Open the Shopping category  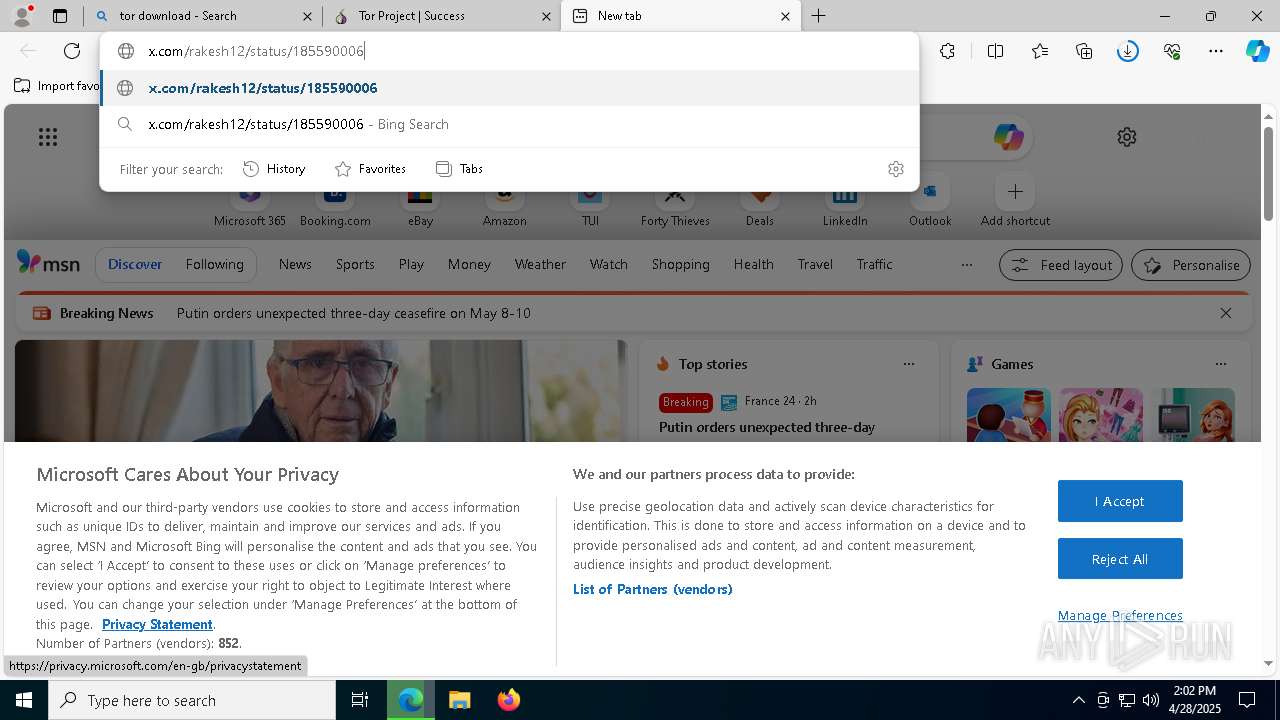(680, 264)
